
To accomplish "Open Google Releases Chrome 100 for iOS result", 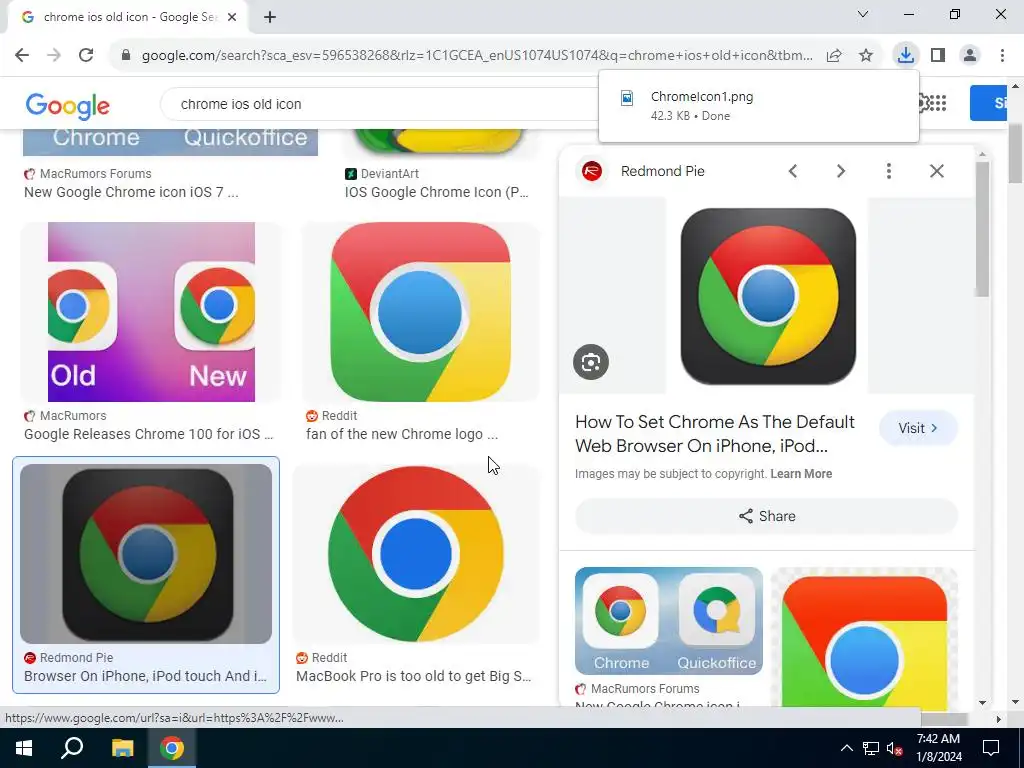I will [x=149, y=434].
